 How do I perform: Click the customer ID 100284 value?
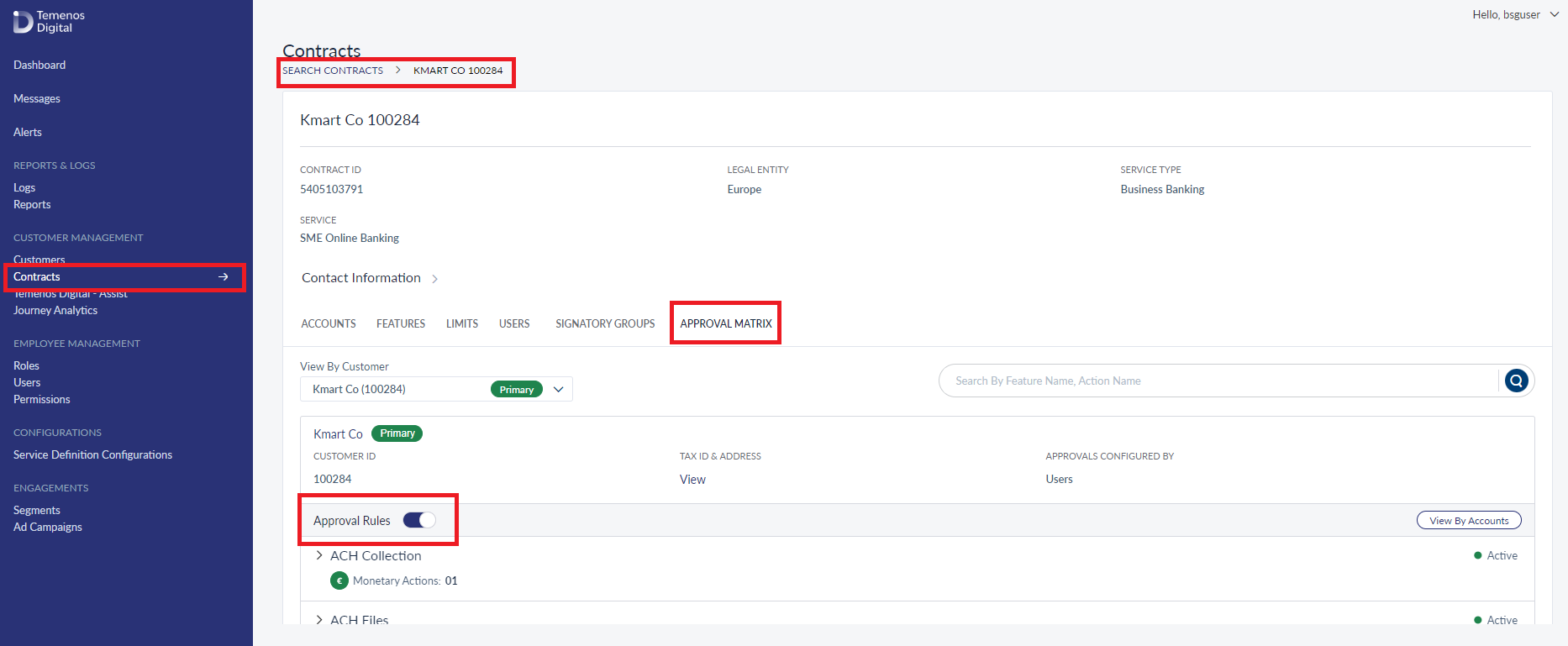333,479
